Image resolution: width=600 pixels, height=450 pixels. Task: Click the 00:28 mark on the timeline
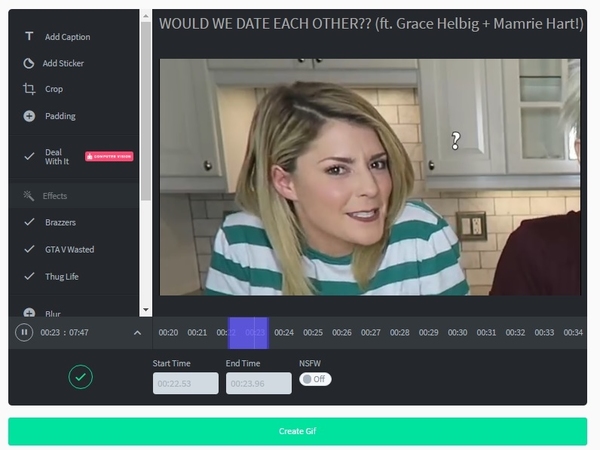[x=399, y=332]
